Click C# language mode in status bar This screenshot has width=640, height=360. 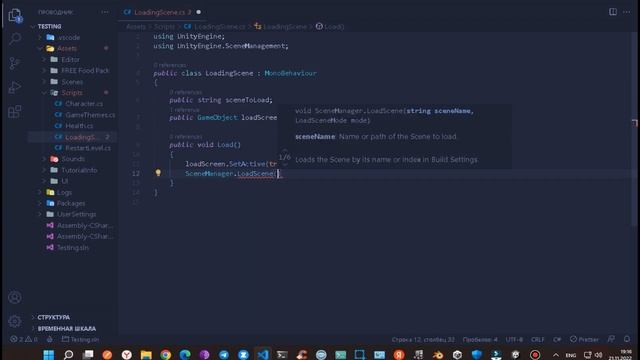[x=557, y=339]
